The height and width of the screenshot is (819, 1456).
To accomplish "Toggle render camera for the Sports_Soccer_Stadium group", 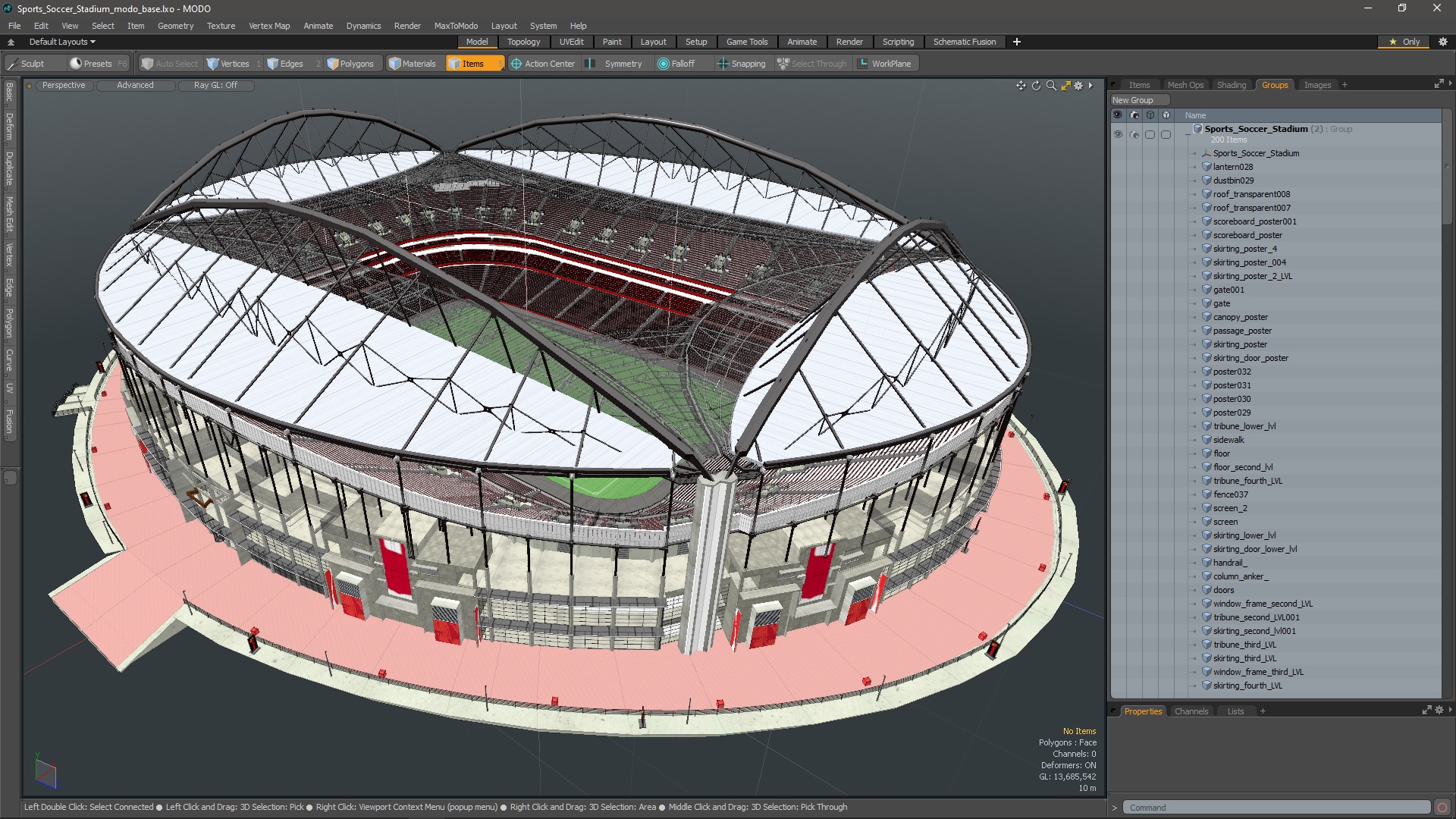I will pos(1134,134).
